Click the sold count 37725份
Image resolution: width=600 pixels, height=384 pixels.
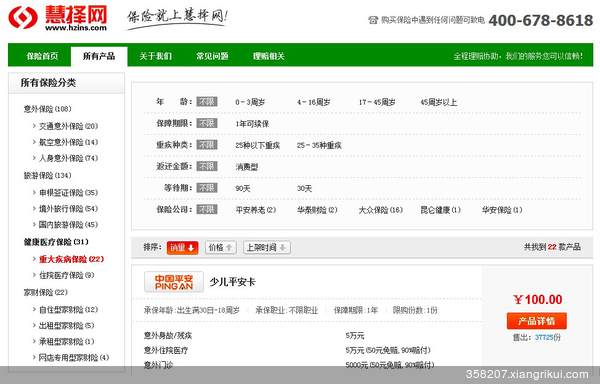tap(548, 337)
